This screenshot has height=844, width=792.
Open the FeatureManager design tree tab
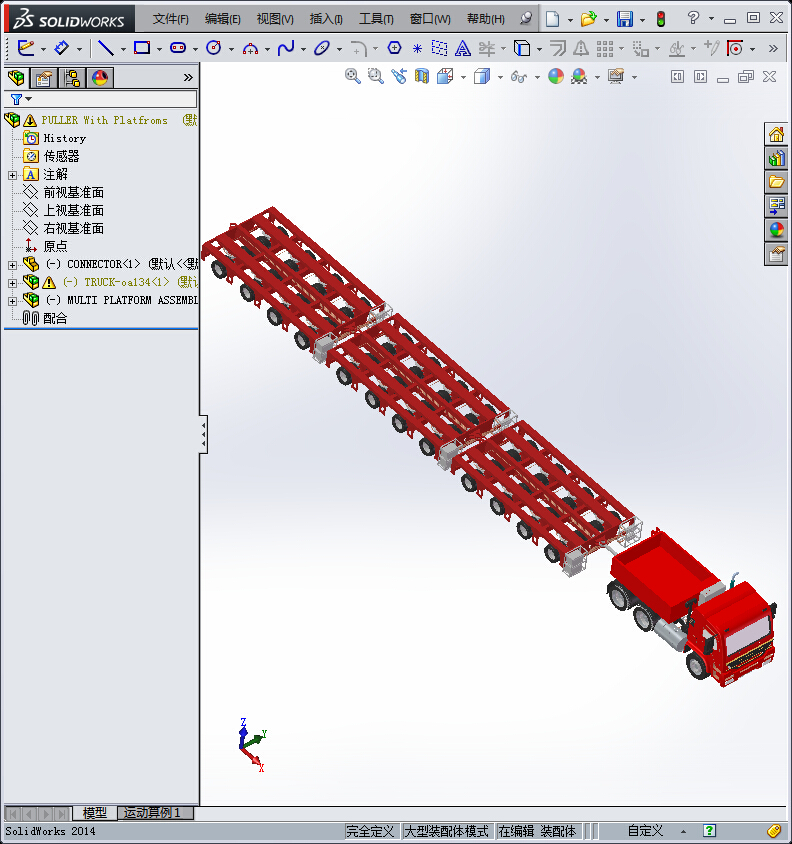pyautogui.click(x=16, y=78)
